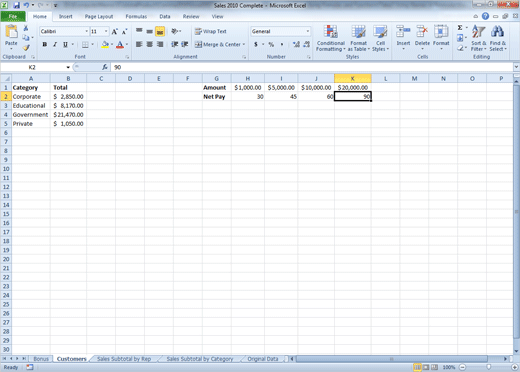Toggle Italic formatting

coord(55,44)
